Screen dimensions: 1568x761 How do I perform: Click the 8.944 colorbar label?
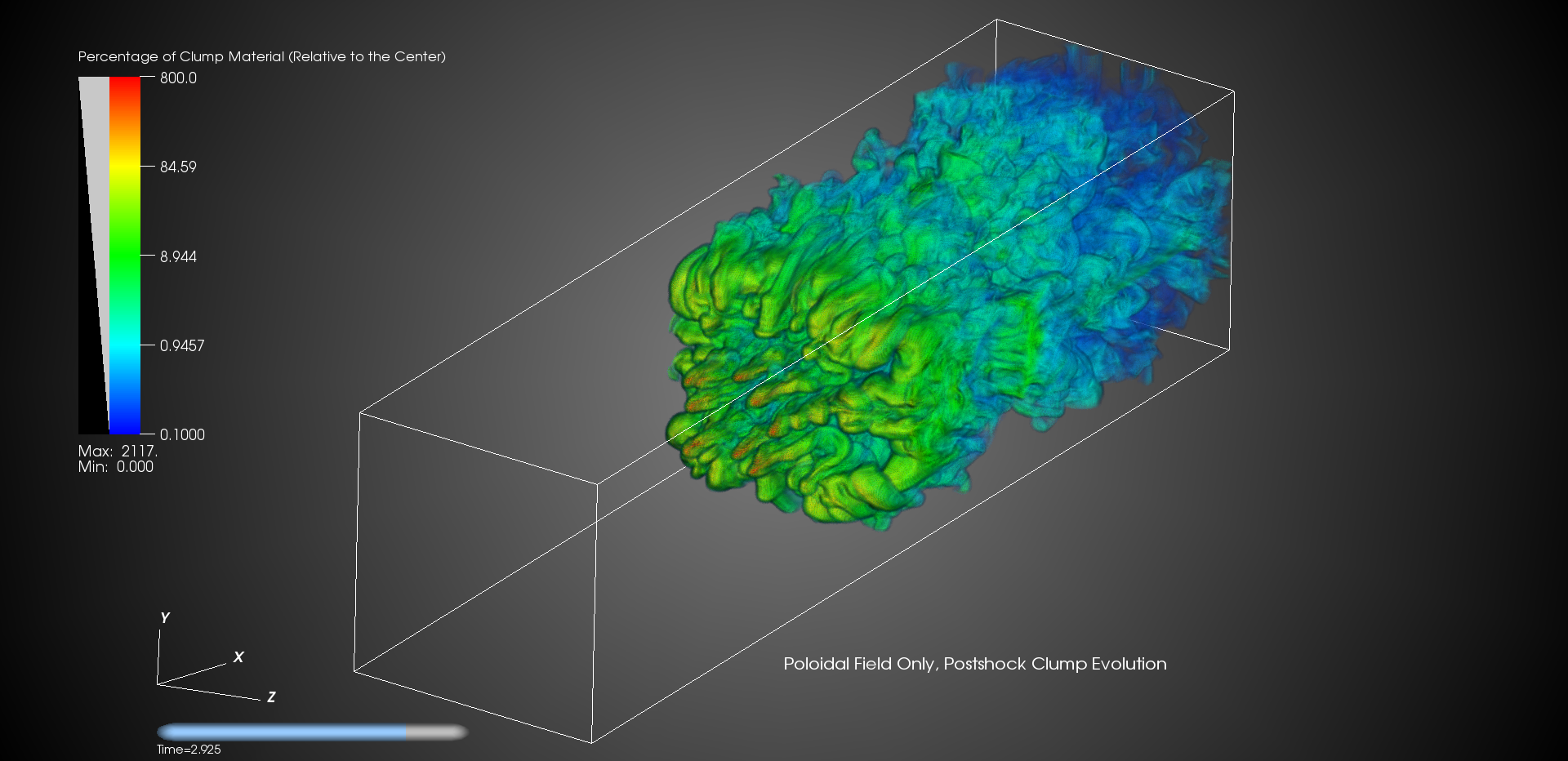click(178, 256)
